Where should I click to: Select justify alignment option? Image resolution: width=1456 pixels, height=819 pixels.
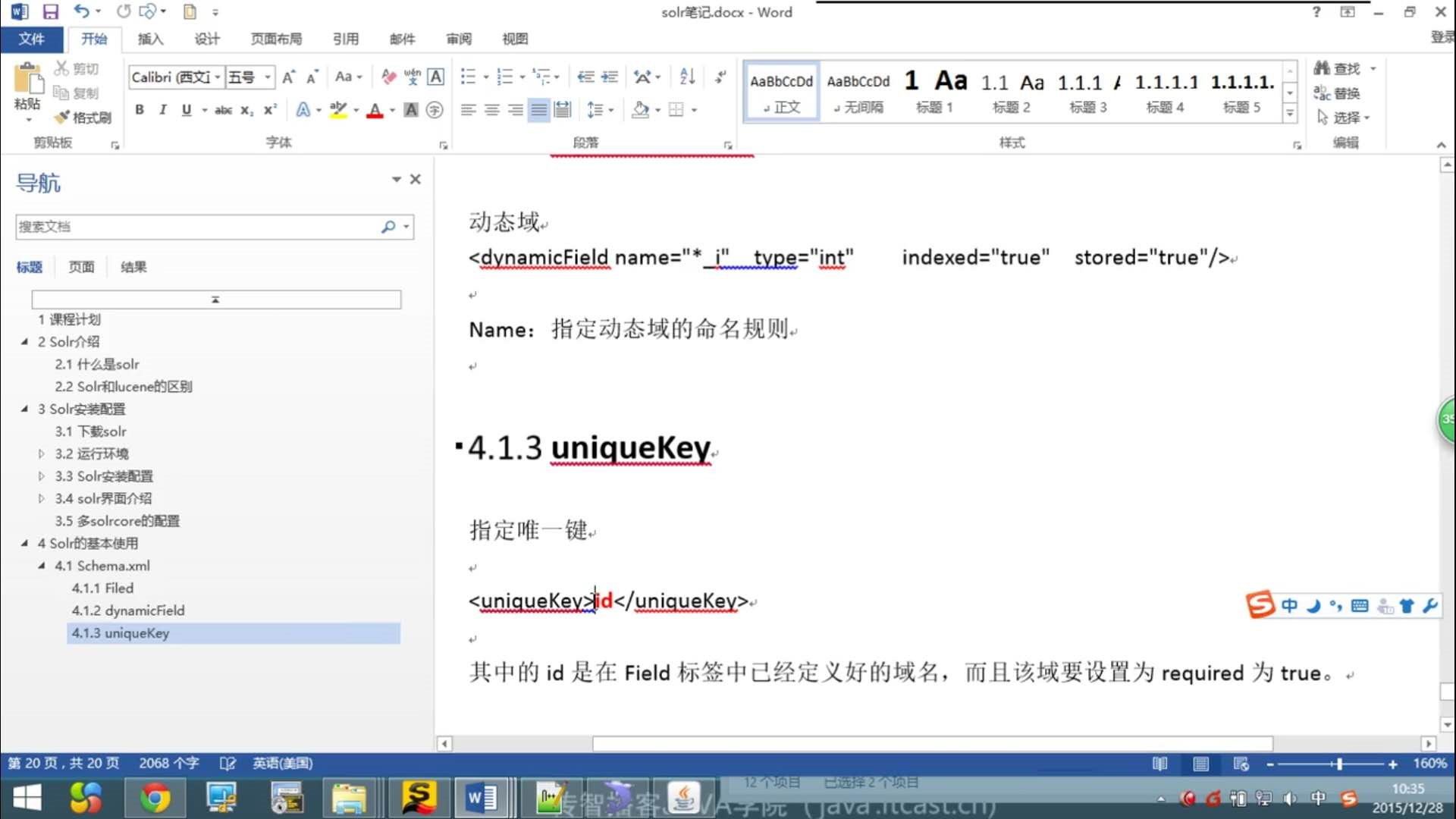click(x=538, y=110)
